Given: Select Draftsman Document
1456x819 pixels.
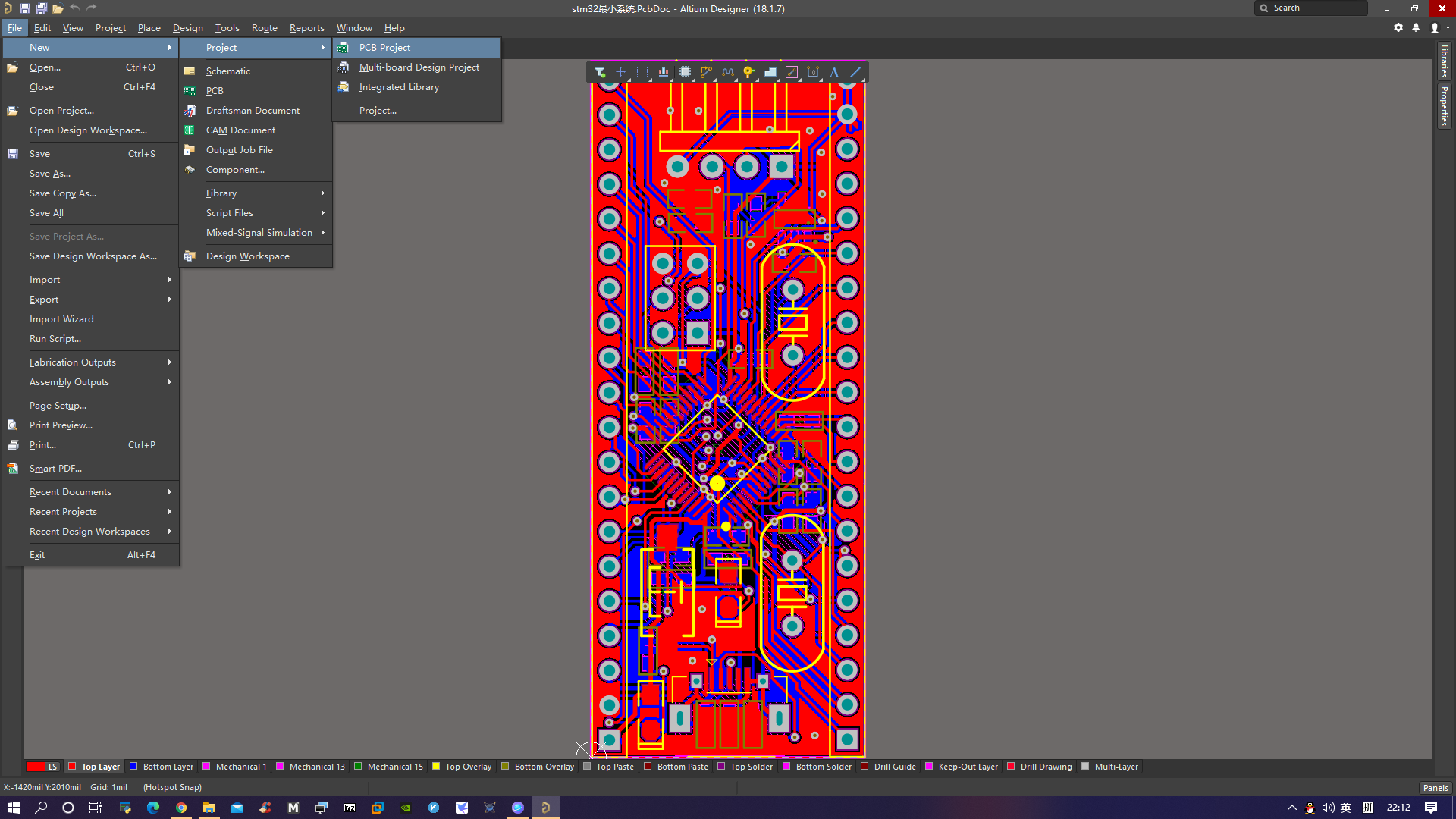Looking at the screenshot, I should coord(256,110).
